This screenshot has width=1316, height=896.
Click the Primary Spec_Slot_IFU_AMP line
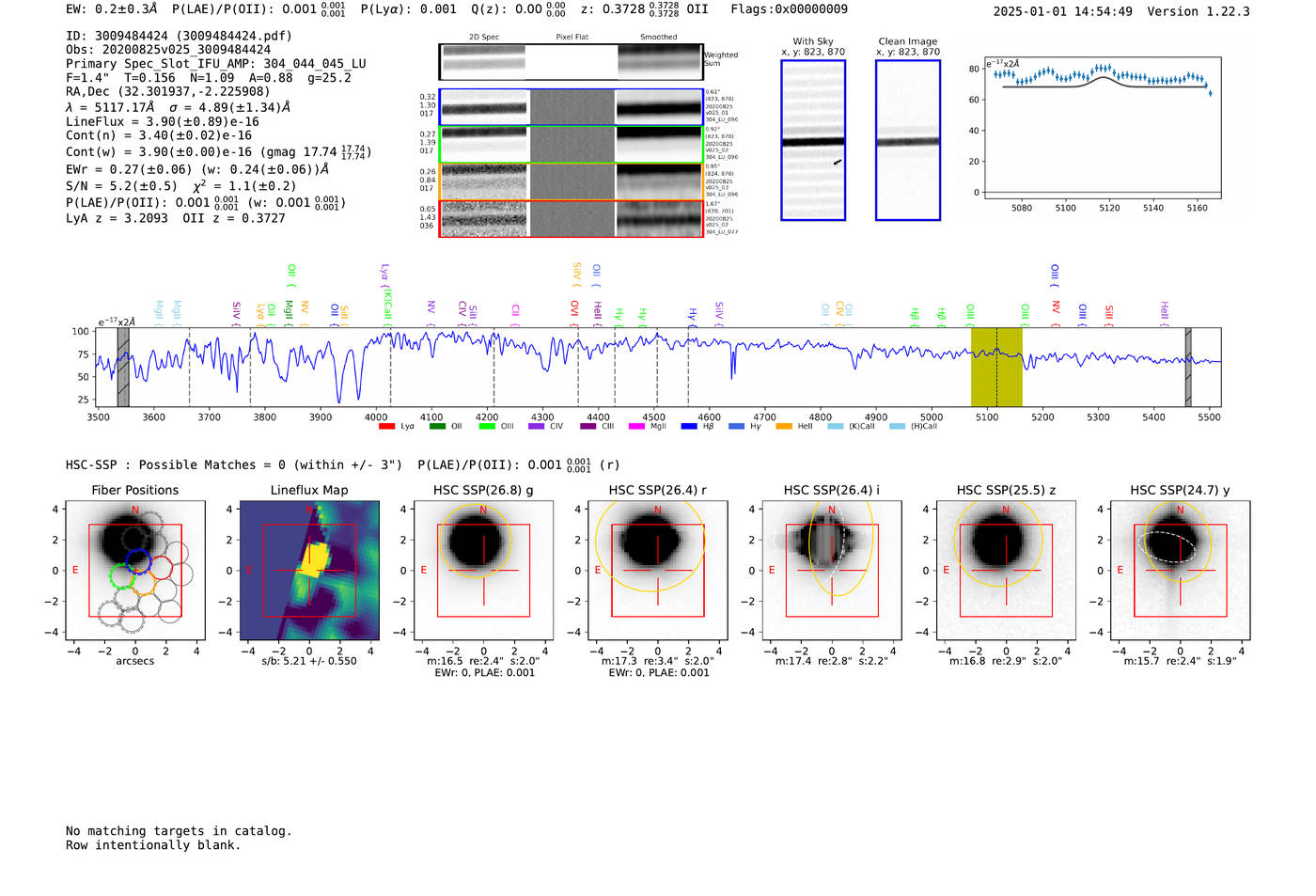216,64
